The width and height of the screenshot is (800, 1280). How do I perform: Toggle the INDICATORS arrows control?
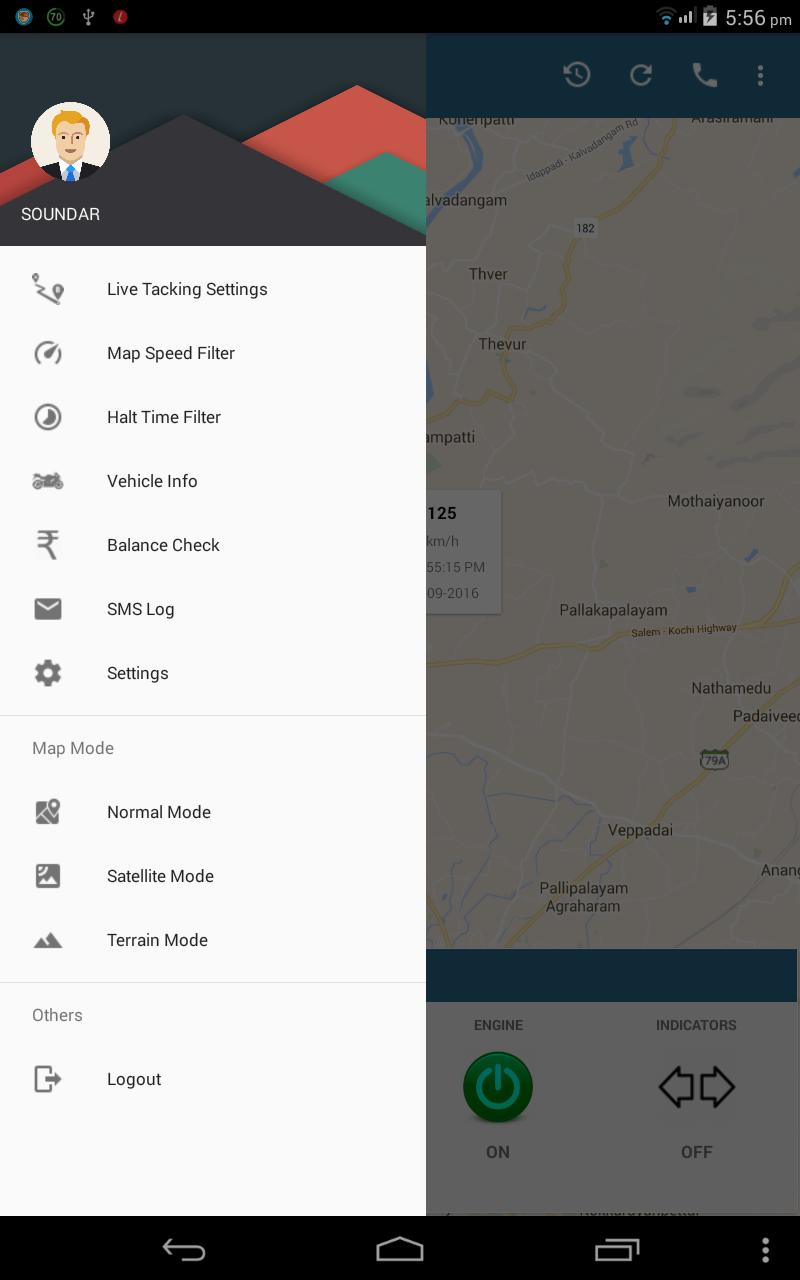point(696,1087)
